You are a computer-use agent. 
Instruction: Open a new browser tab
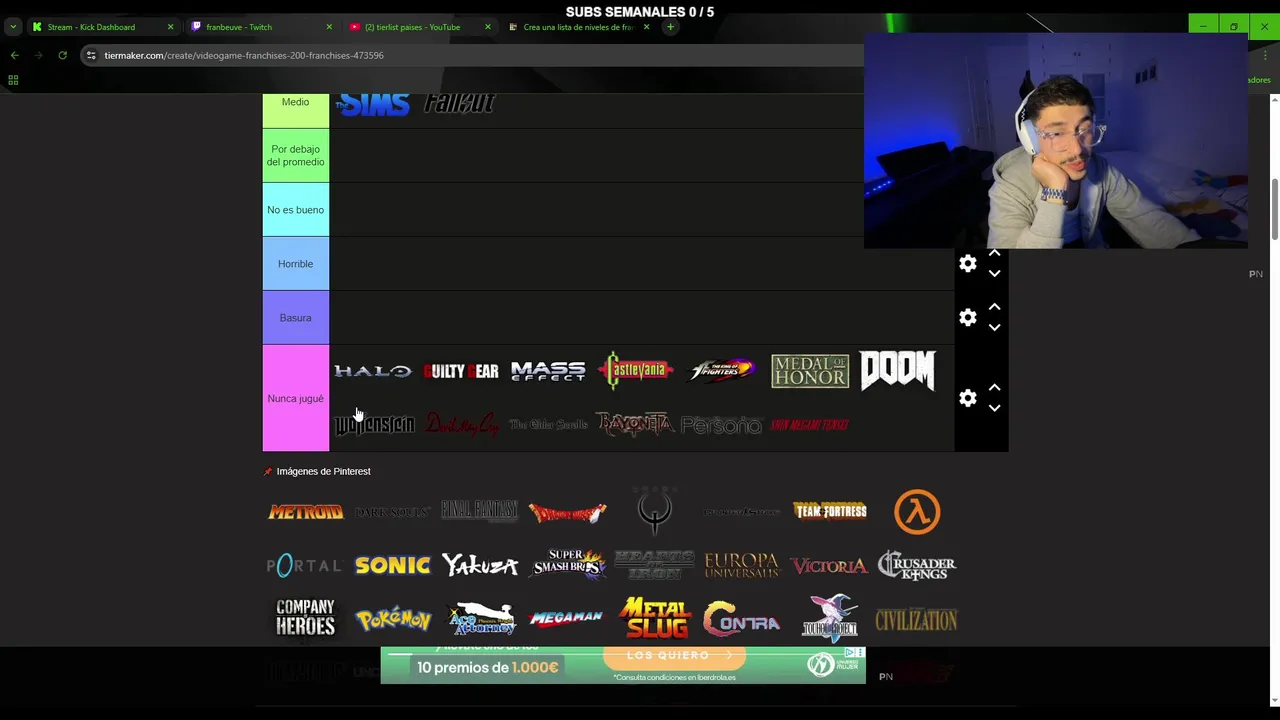click(670, 27)
